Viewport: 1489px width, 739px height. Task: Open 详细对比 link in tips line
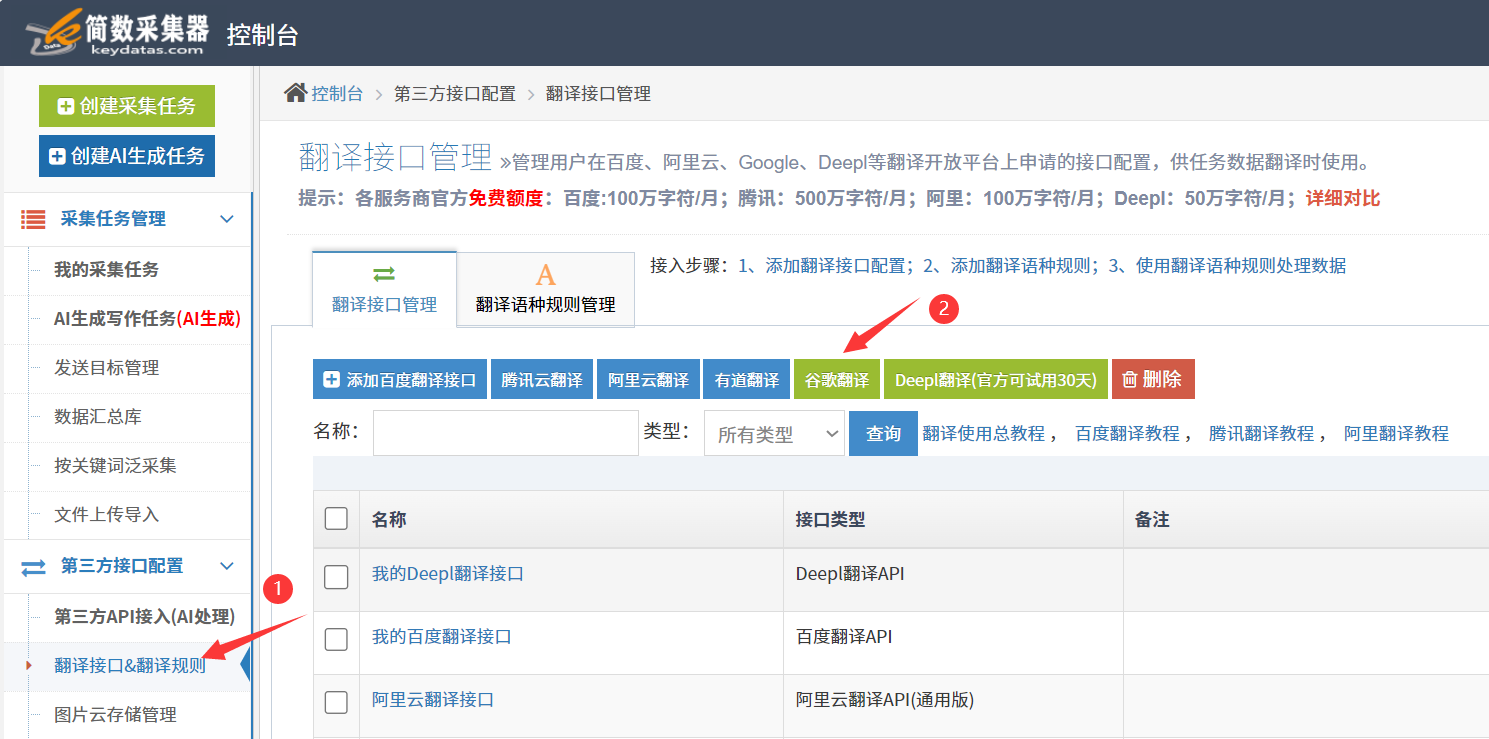tap(1343, 198)
